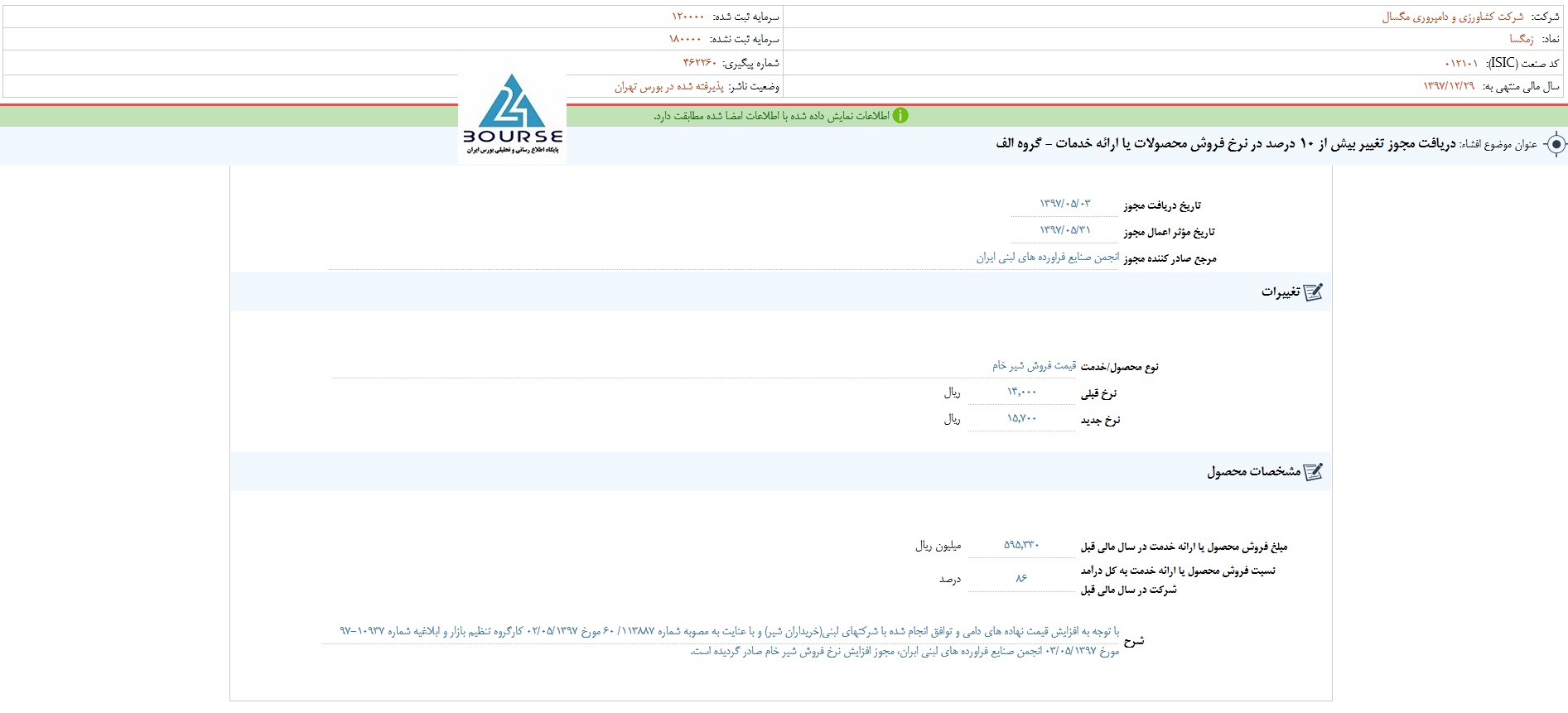
Task: Click the ISIC industry code ۰۱۲۱۰۱
Action: coord(1461,63)
